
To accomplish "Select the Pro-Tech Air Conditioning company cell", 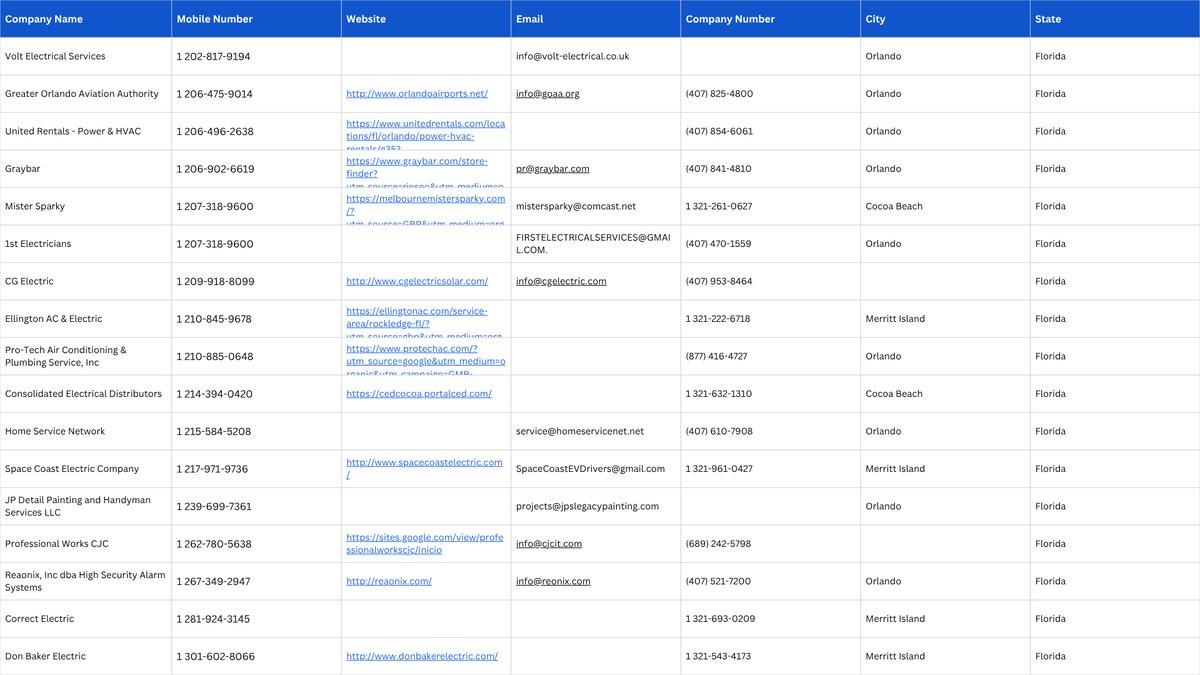I will tap(86, 356).
